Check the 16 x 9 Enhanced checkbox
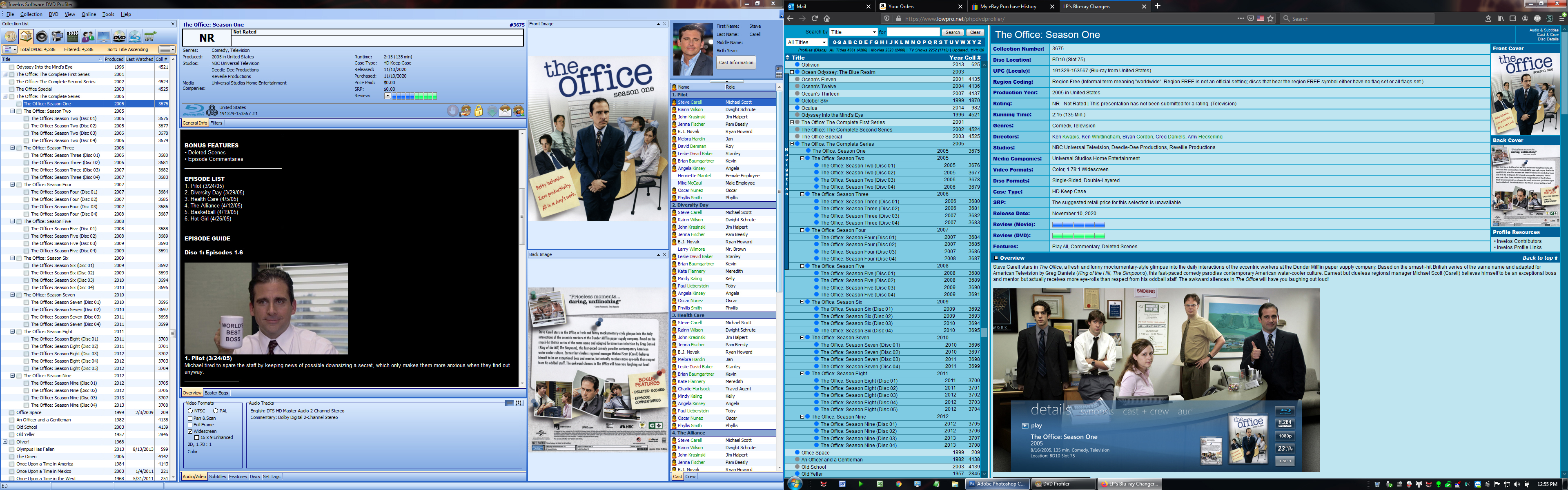Image resolution: width=1568 pixels, height=490 pixels. 196,438
